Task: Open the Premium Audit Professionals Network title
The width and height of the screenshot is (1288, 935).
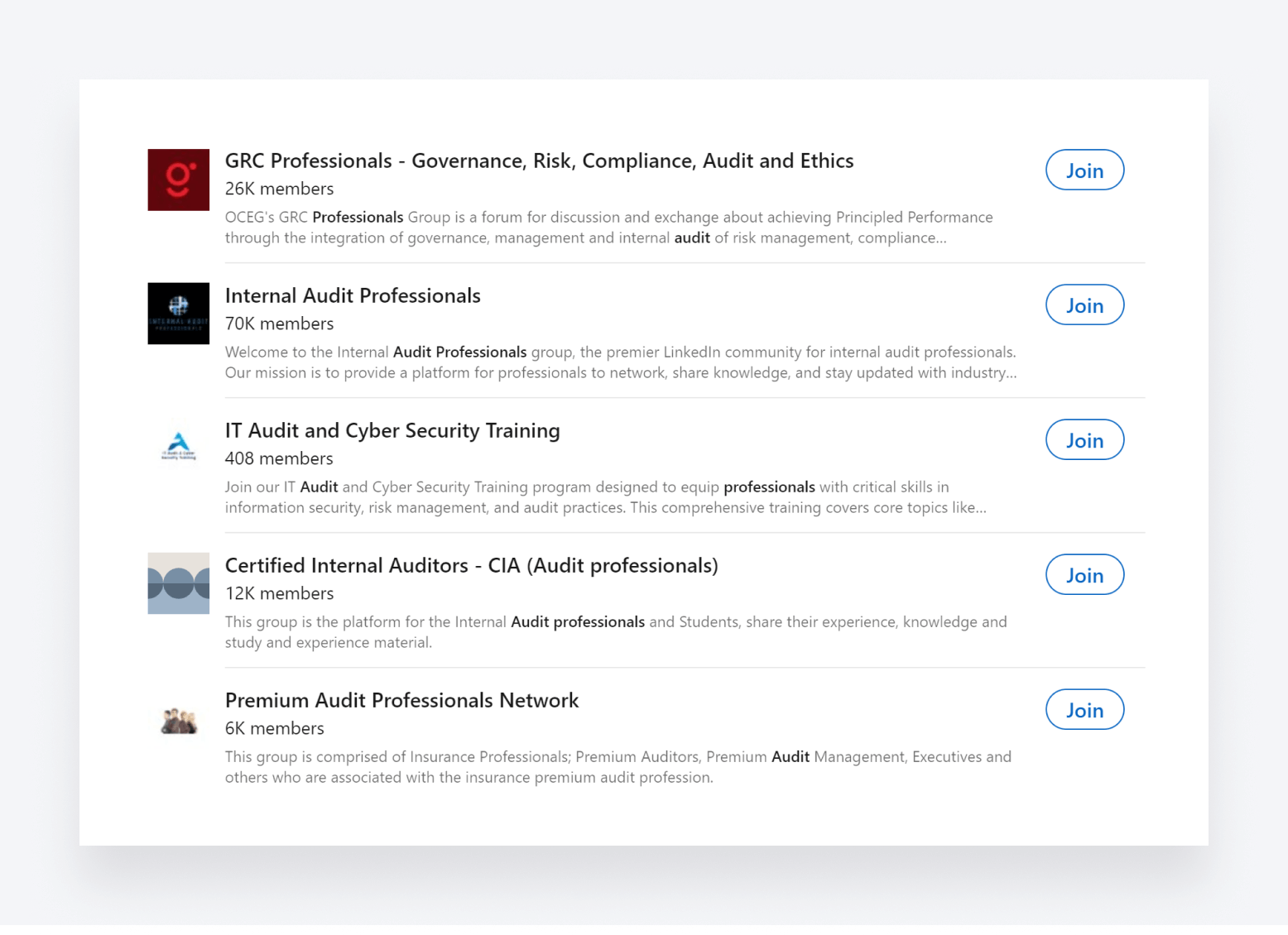Action: pyautogui.click(x=401, y=700)
